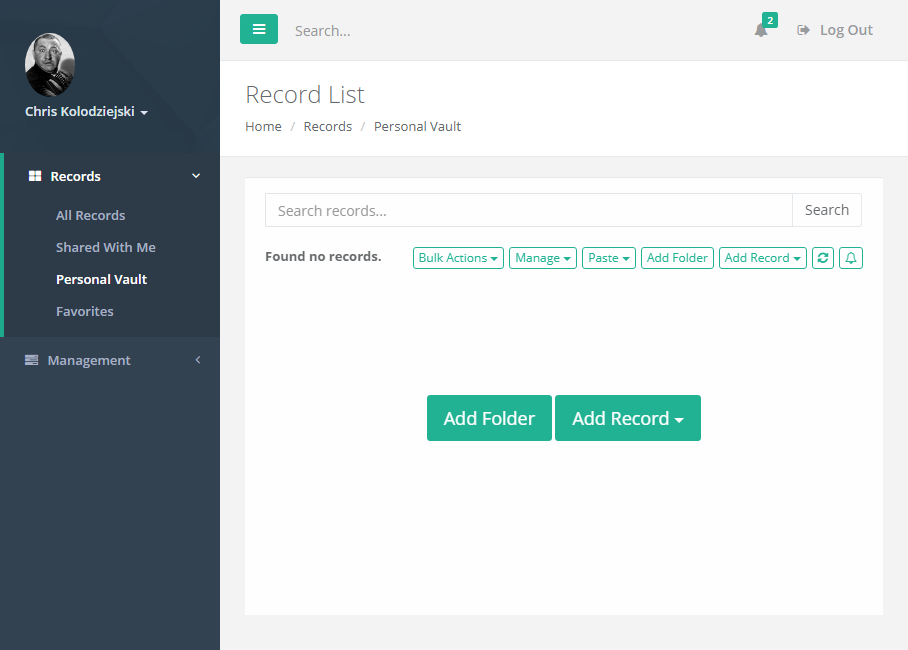Image resolution: width=908 pixels, height=650 pixels.
Task: Open the Manage dropdown
Action: coord(543,258)
